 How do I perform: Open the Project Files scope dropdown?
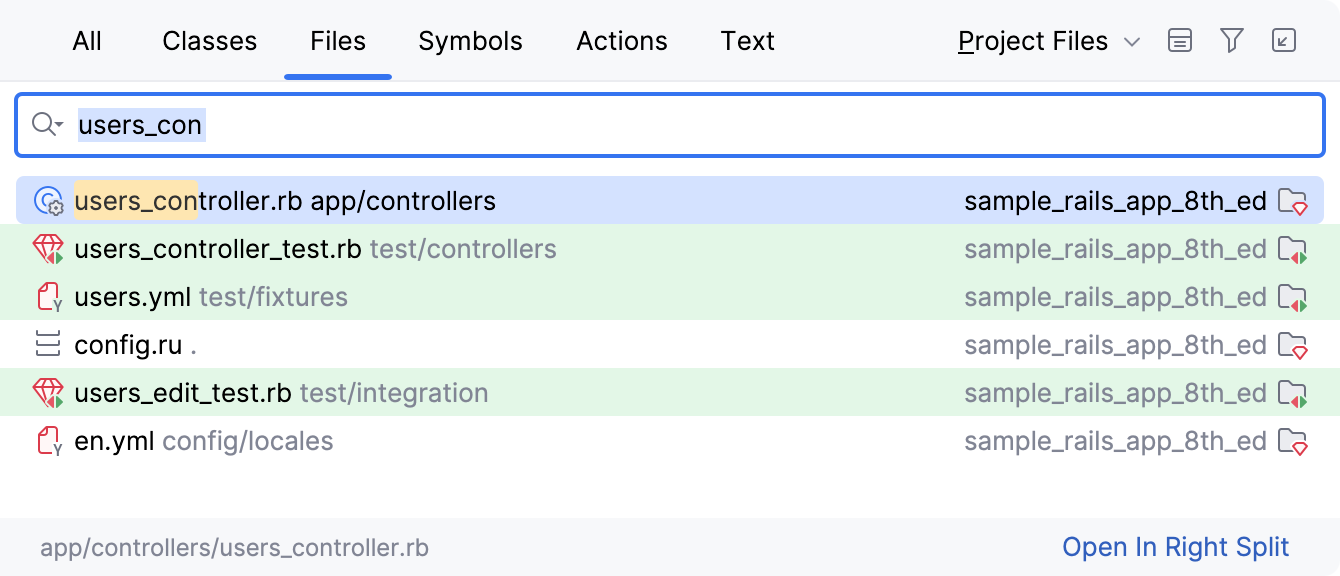click(1048, 41)
